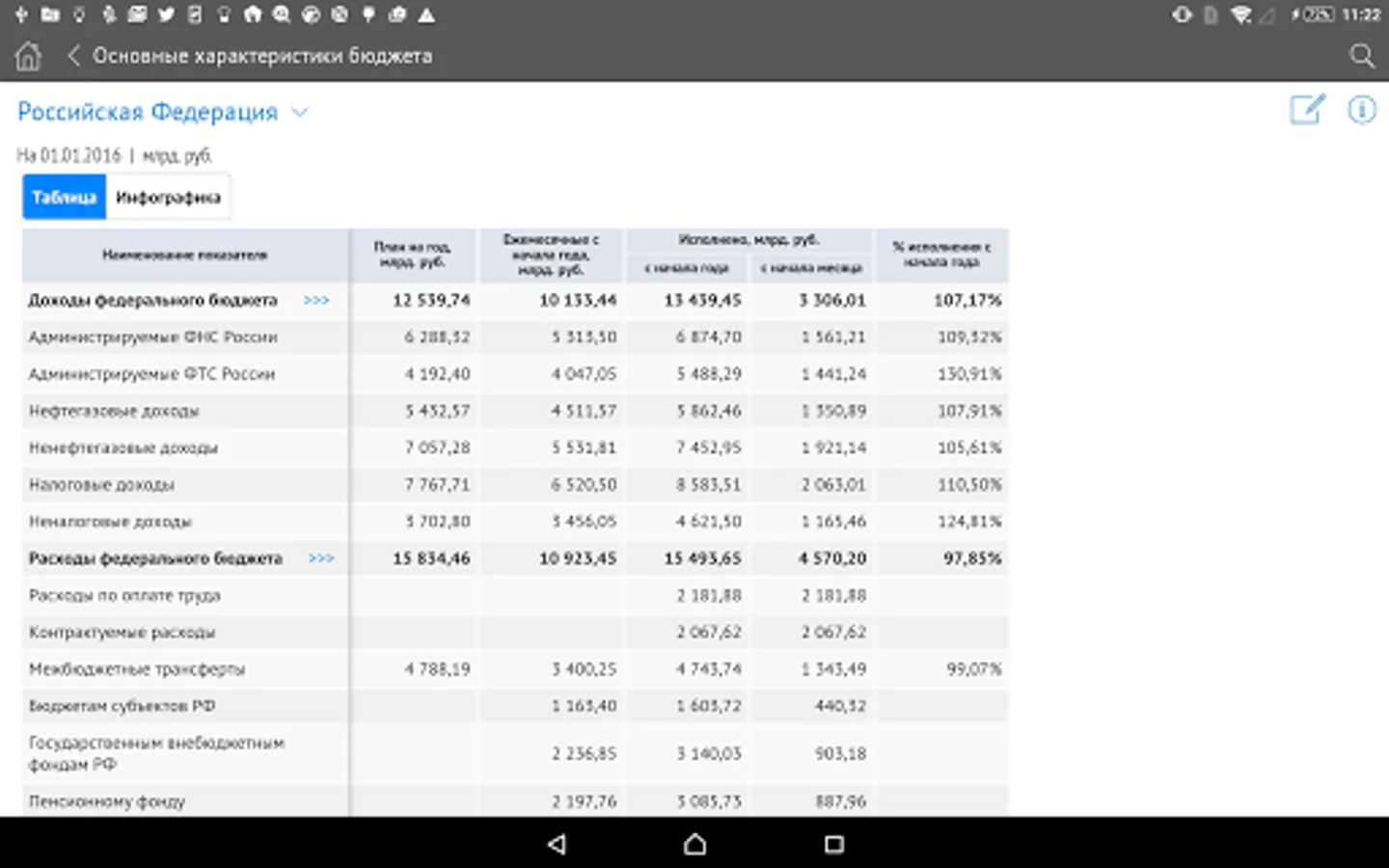The image size is (1389, 868).
Task: Tap the Android home navigation button
Action: pyautogui.click(x=694, y=844)
